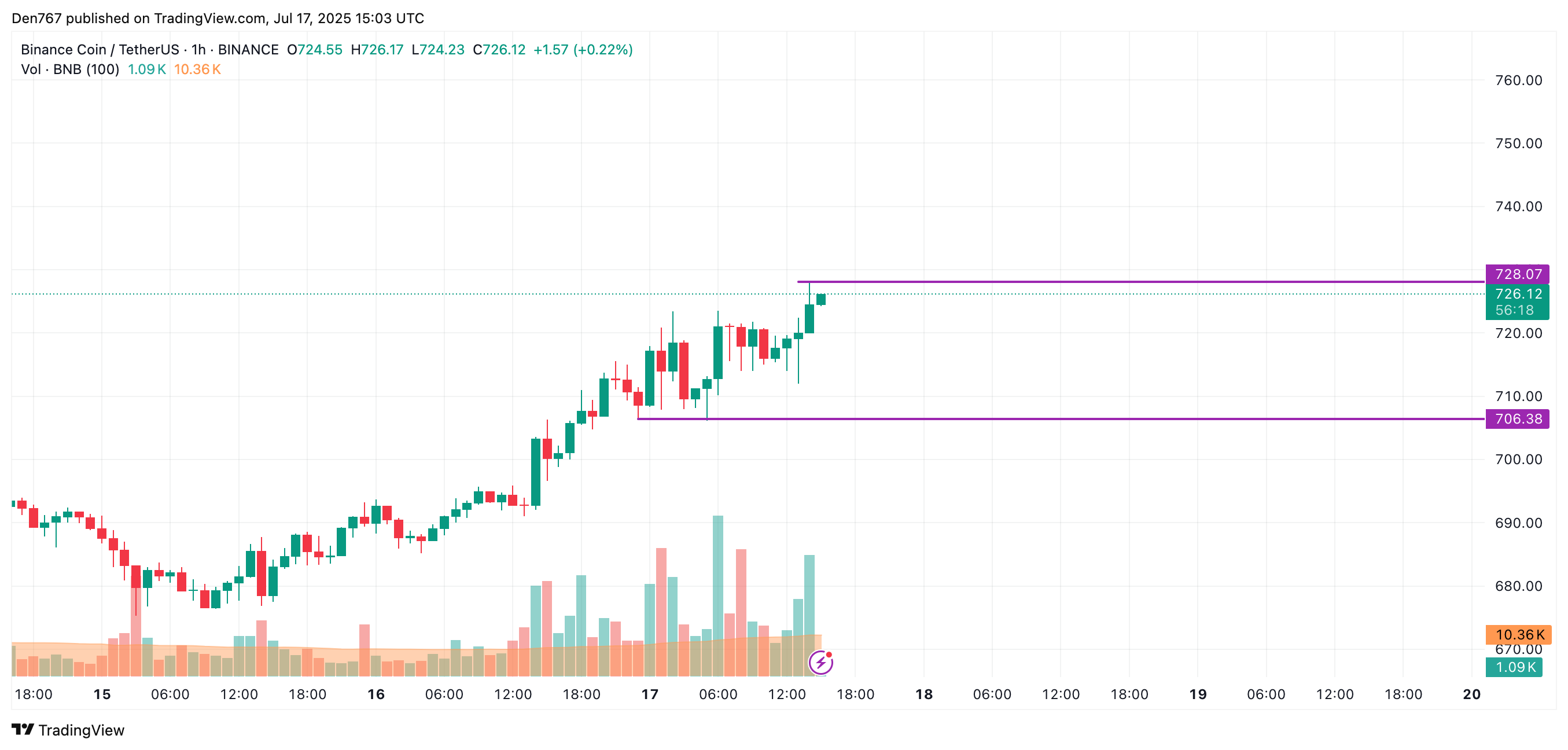The image size is (1568, 750).
Task: Click the latest green candle near 726
Action: [820, 299]
